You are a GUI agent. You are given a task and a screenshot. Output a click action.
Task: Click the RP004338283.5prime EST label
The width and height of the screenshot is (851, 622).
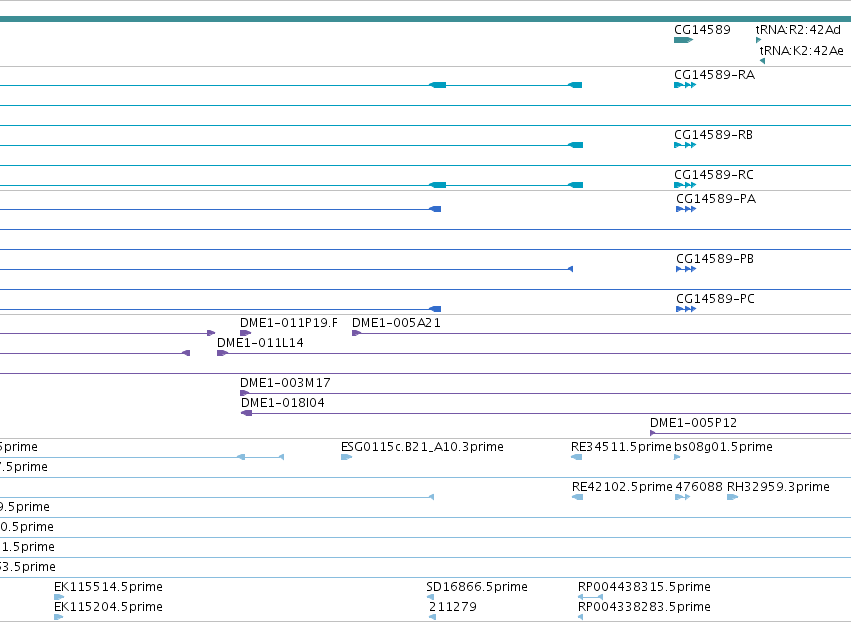click(x=644, y=607)
